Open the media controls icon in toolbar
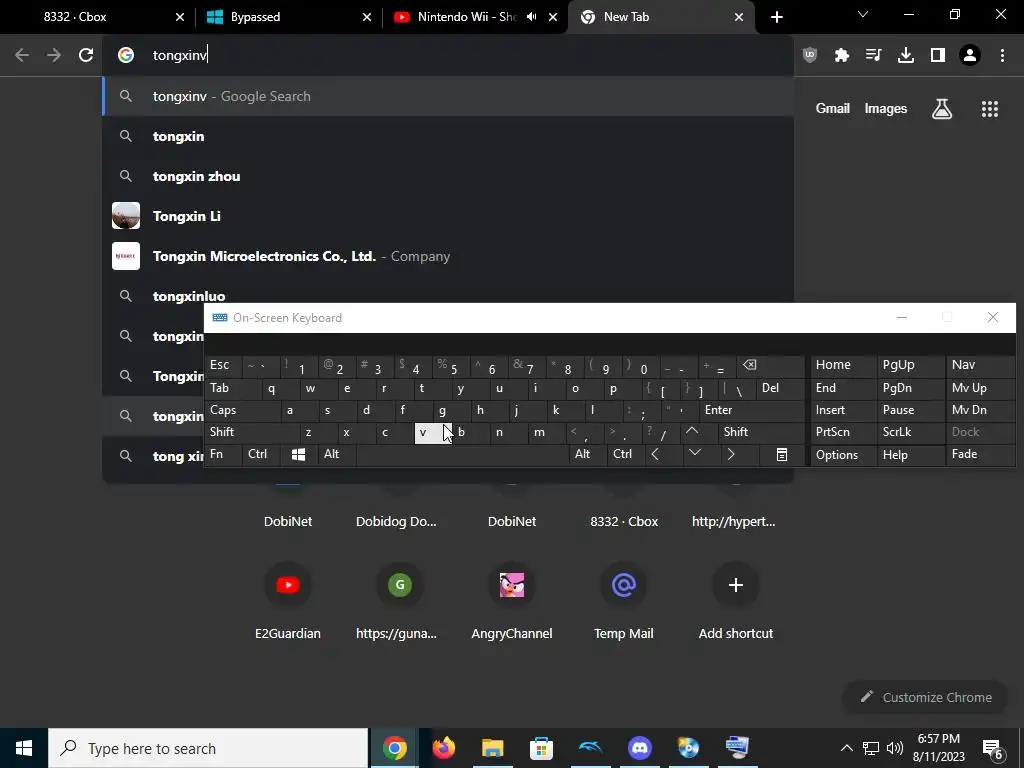This screenshot has height=768, width=1024. [x=873, y=55]
